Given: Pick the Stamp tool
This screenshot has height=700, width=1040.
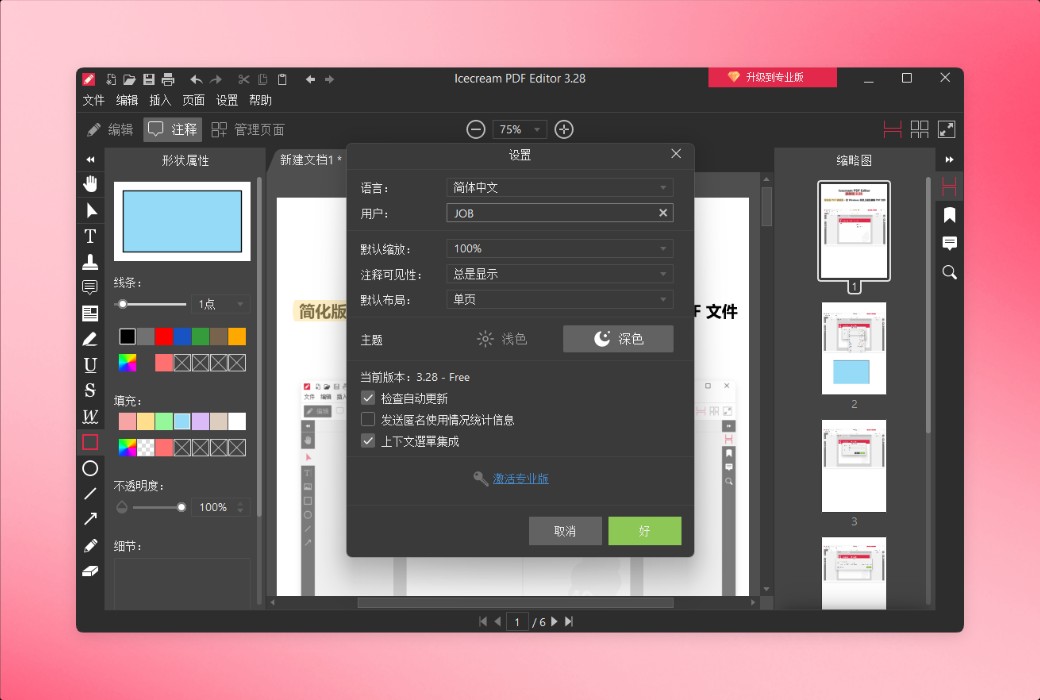Looking at the screenshot, I should tap(90, 262).
